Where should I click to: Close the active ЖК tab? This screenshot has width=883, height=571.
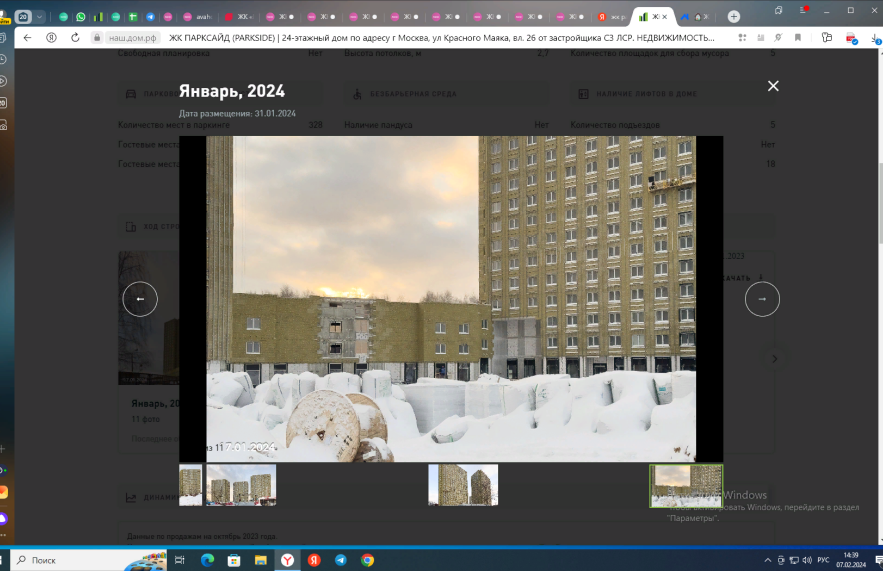(x=665, y=17)
